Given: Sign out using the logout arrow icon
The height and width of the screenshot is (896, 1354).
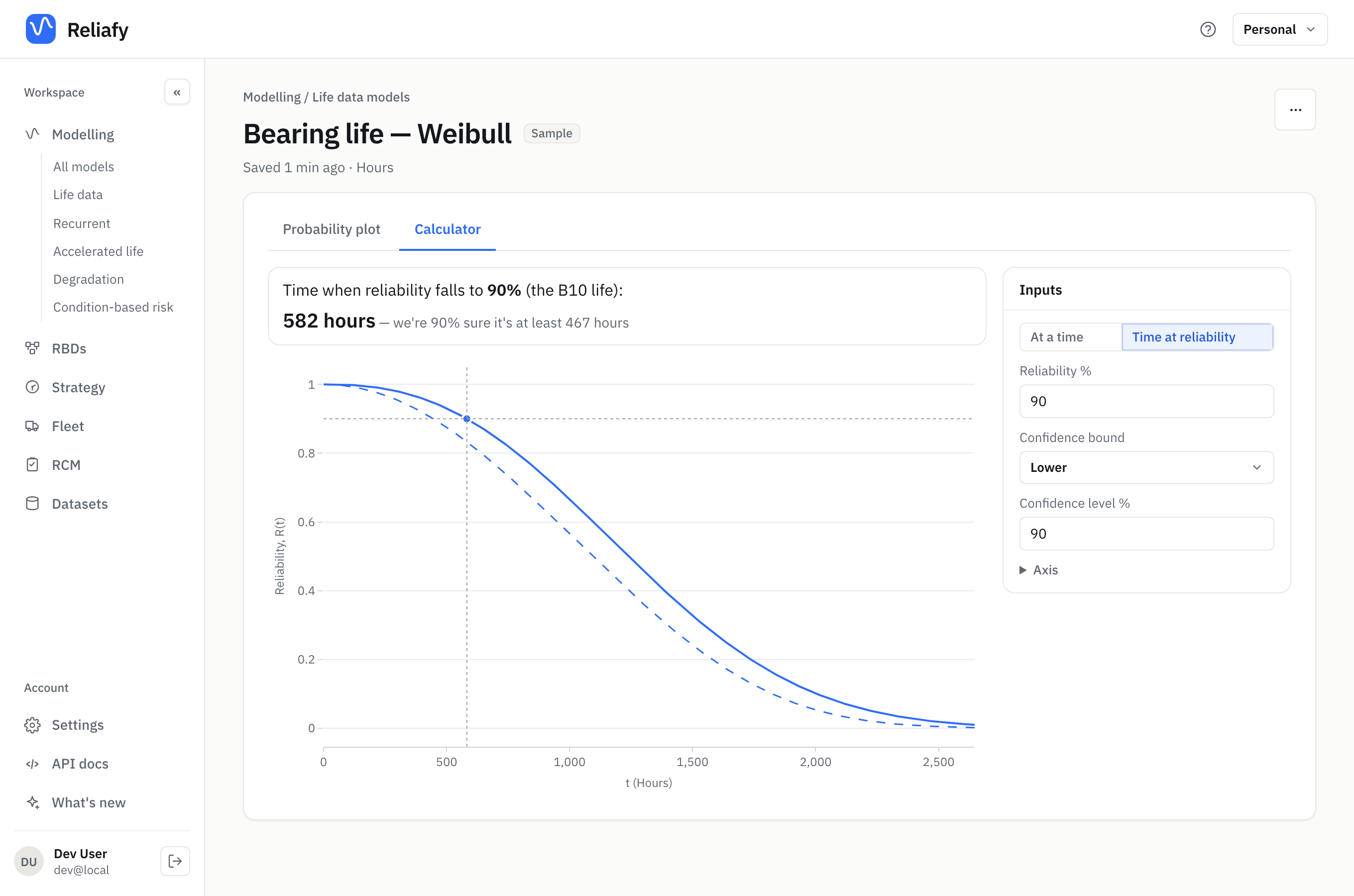Looking at the screenshot, I should coord(175,861).
